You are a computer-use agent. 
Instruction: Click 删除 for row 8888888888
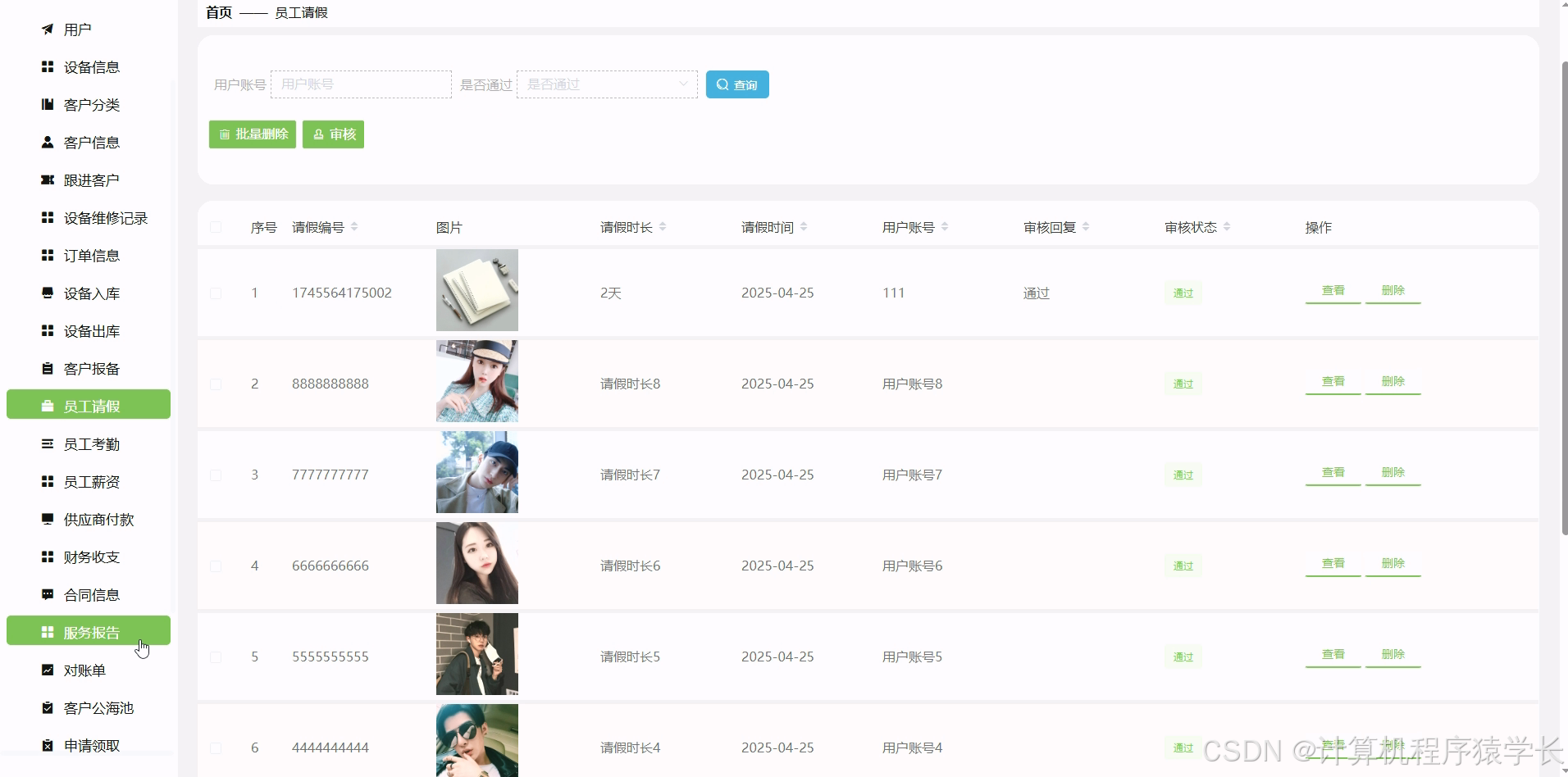click(x=1393, y=382)
